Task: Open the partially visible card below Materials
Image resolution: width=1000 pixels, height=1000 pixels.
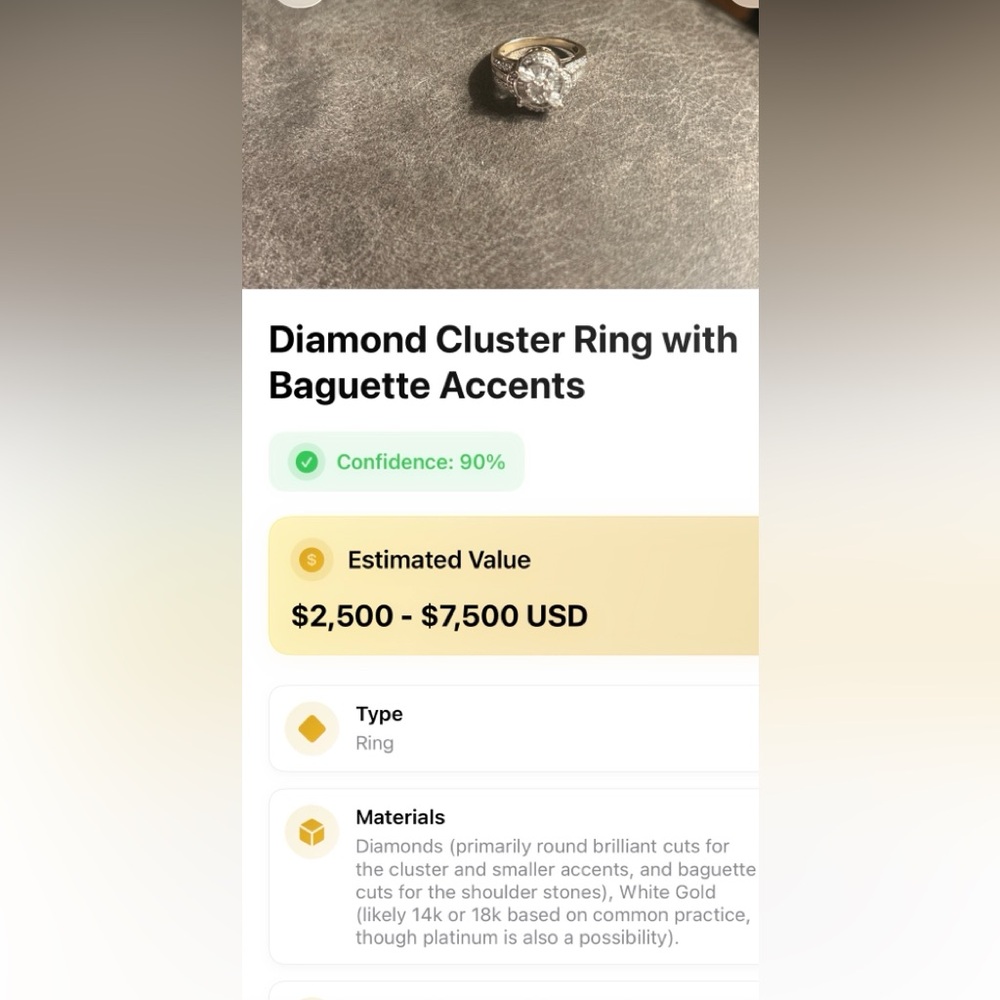Action: 514,991
